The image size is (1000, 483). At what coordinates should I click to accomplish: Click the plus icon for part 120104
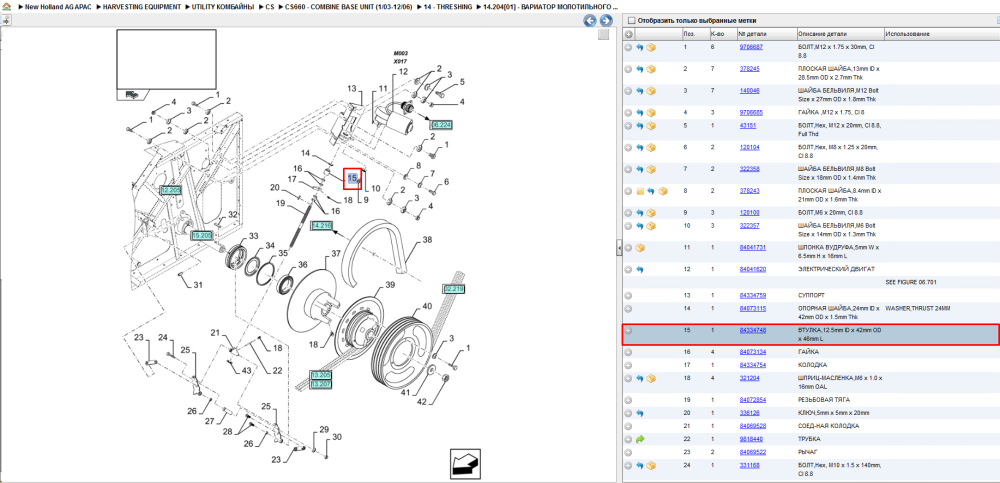click(x=628, y=147)
